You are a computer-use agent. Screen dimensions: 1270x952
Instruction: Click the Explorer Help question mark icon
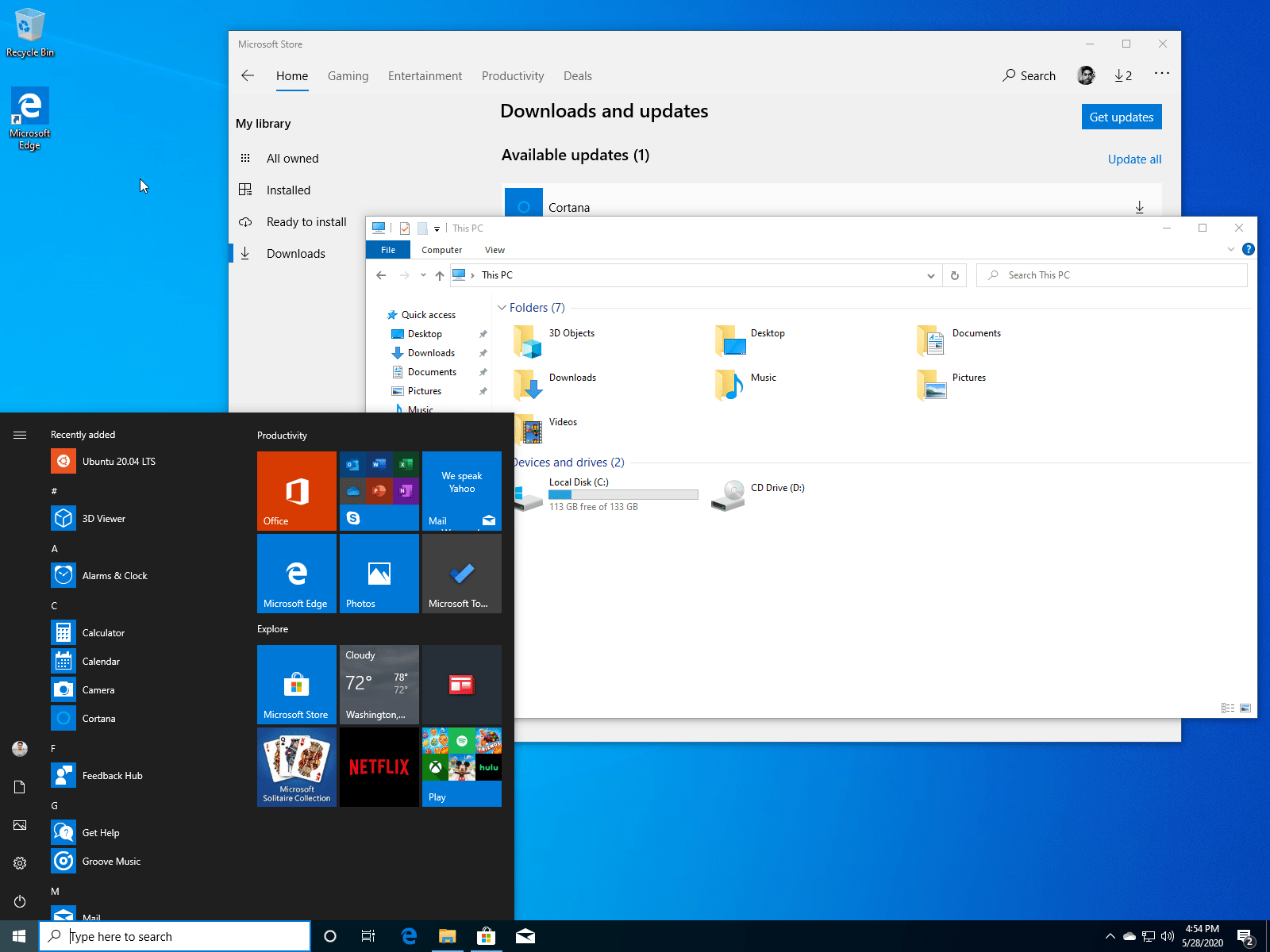point(1248,249)
